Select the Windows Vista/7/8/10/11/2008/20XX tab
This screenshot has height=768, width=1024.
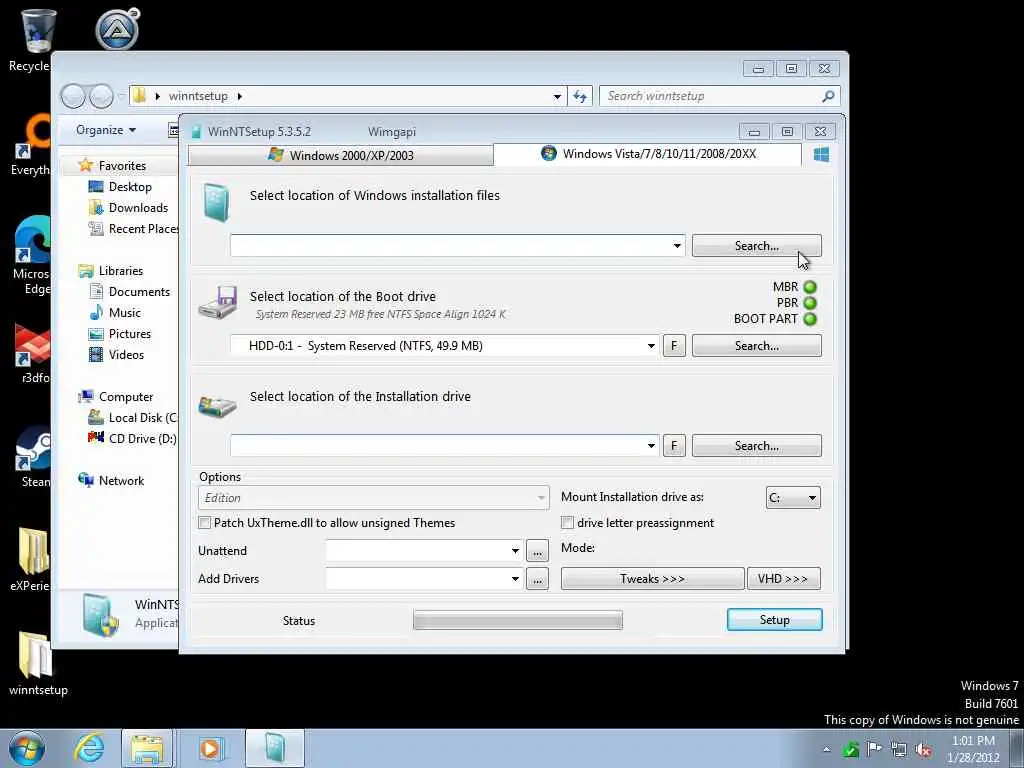648,154
